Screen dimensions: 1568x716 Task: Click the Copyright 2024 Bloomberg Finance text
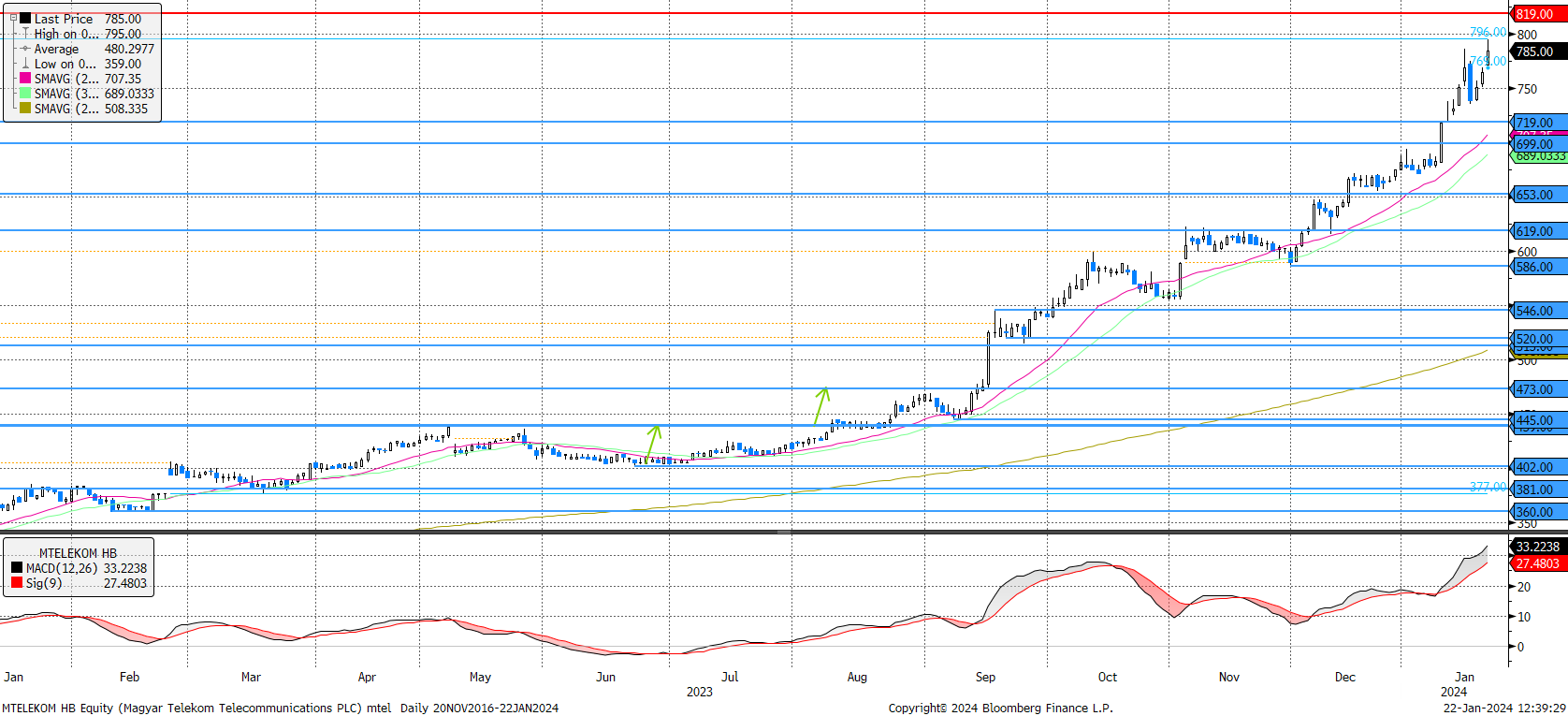(1000, 708)
